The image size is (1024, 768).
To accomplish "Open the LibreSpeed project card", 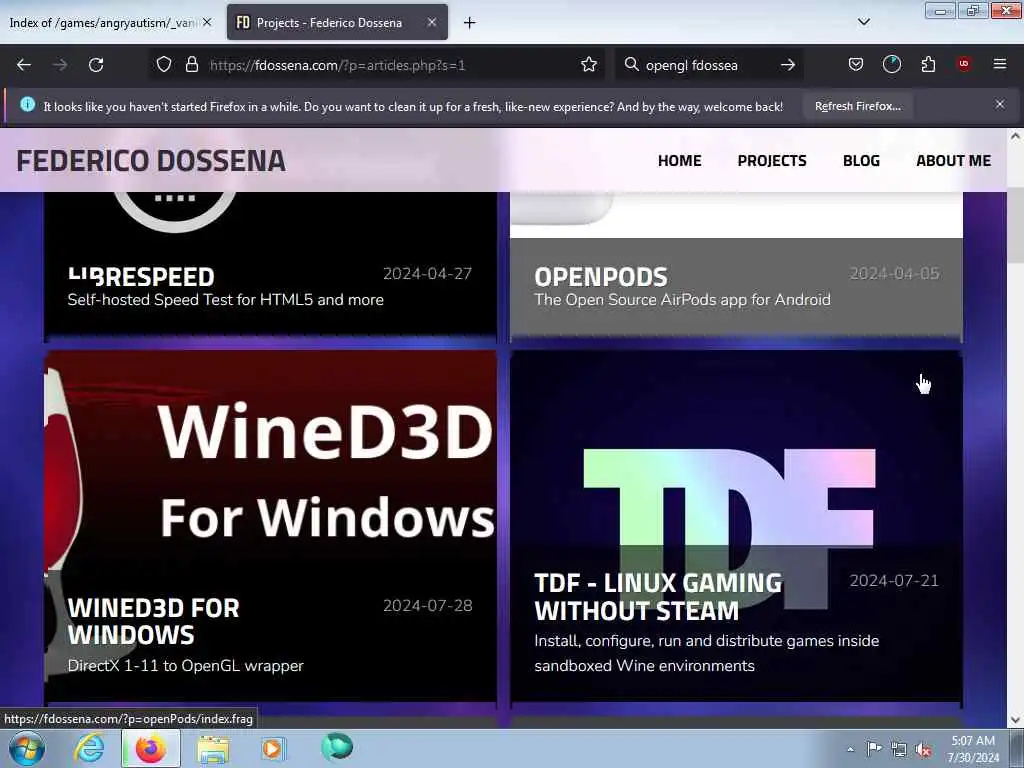I will point(270,266).
